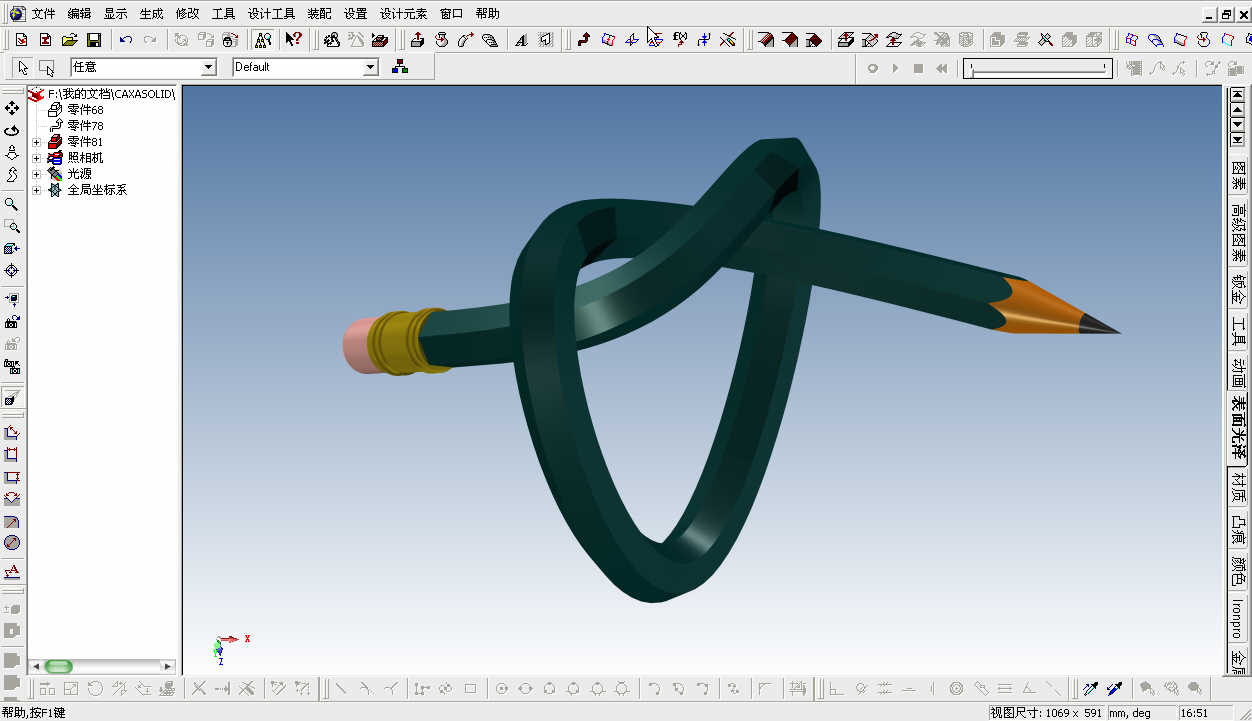
Task: Select the arrow selection tool
Action: pos(23,67)
